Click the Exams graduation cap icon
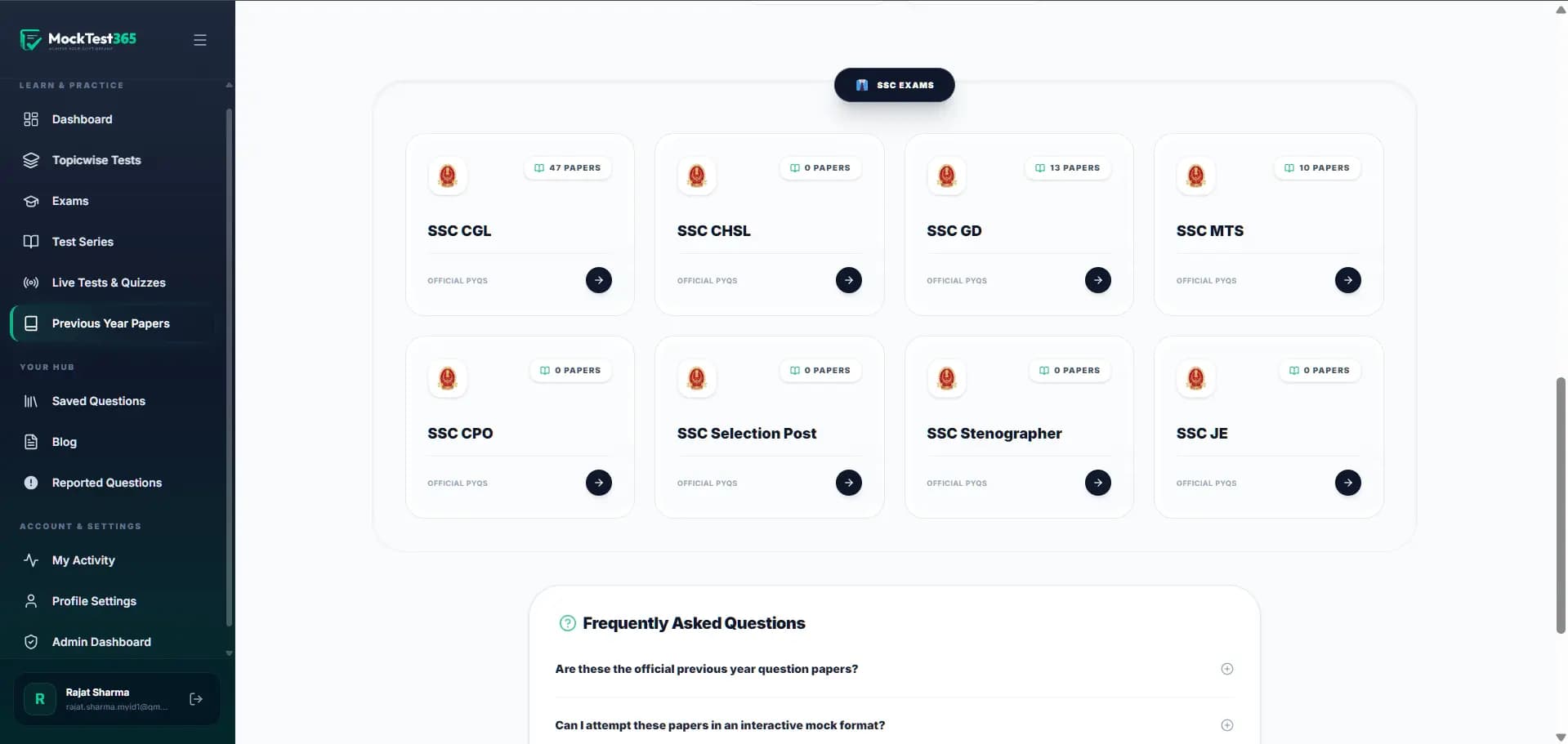 pos(31,201)
